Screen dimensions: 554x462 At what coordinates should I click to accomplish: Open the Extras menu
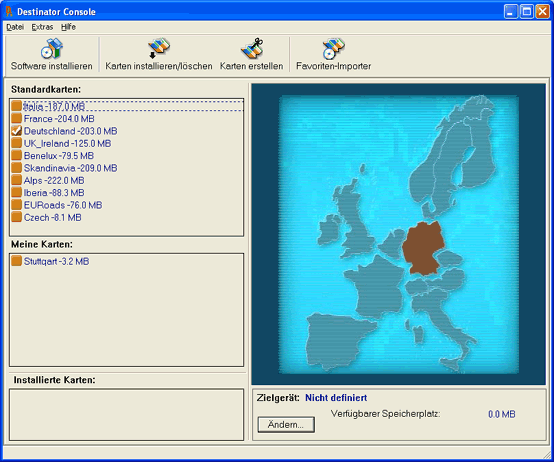pos(42,27)
